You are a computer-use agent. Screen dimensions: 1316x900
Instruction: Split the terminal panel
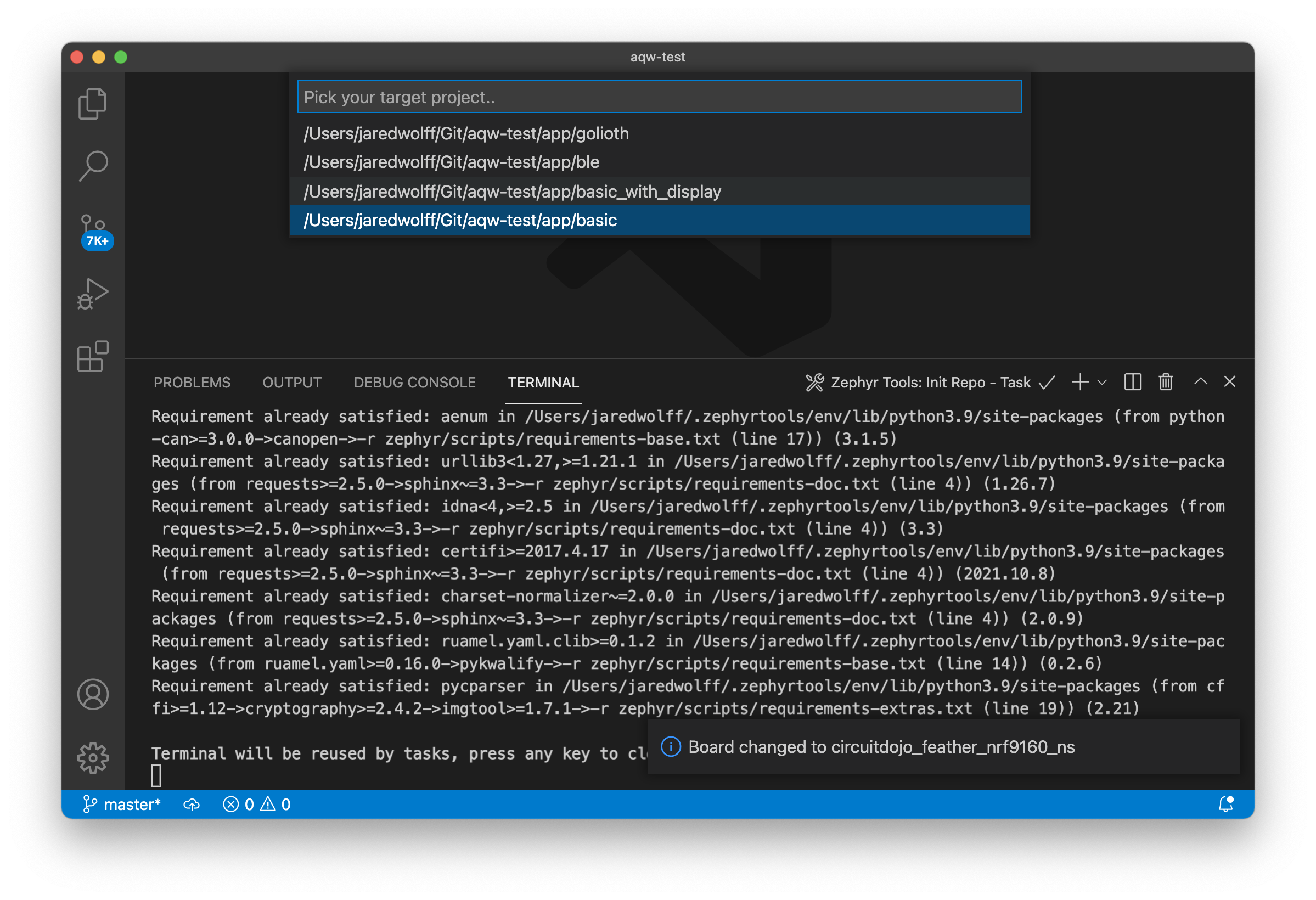1133,383
